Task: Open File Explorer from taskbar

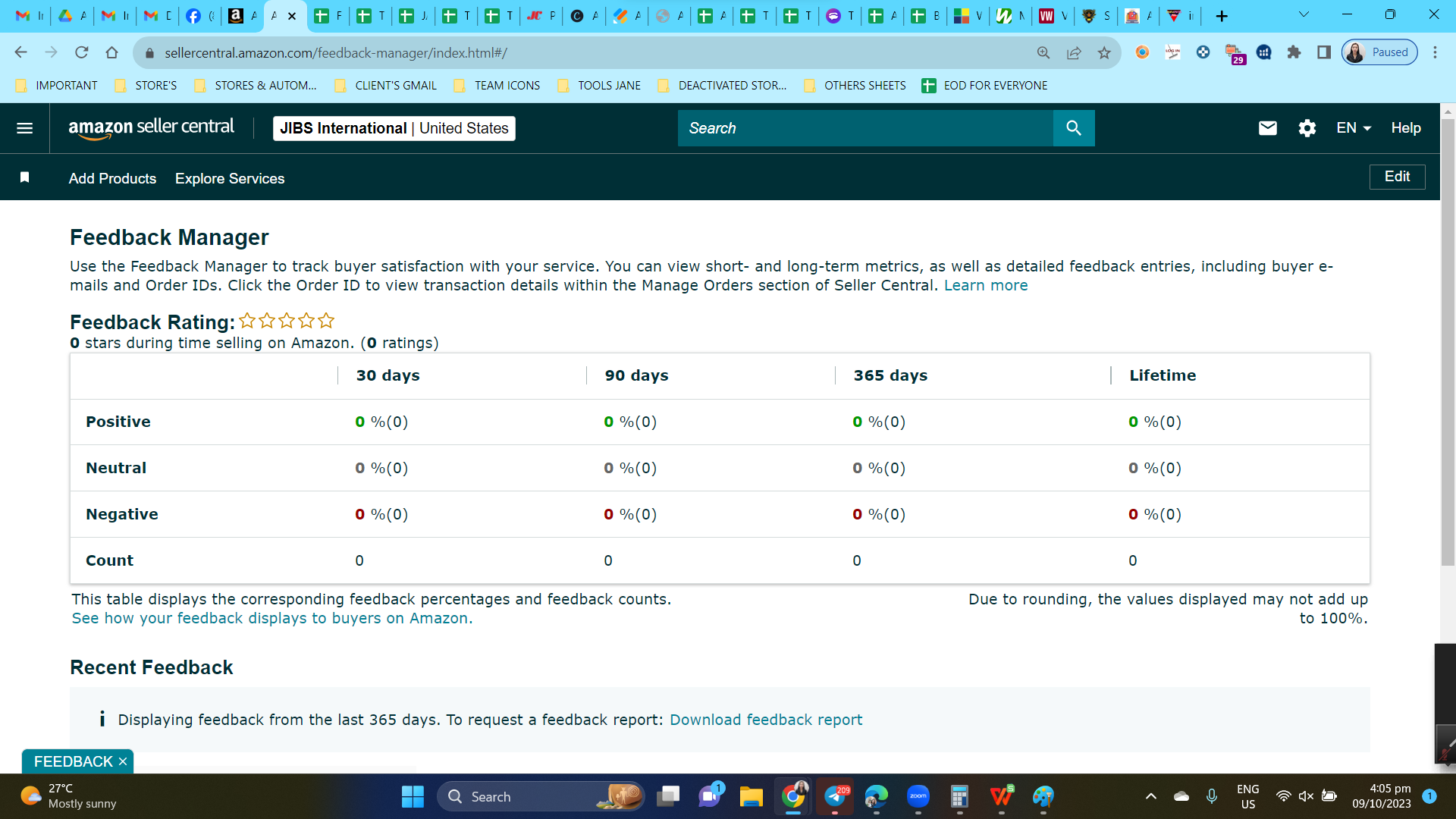Action: pyautogui.click(x=751, y=796)
